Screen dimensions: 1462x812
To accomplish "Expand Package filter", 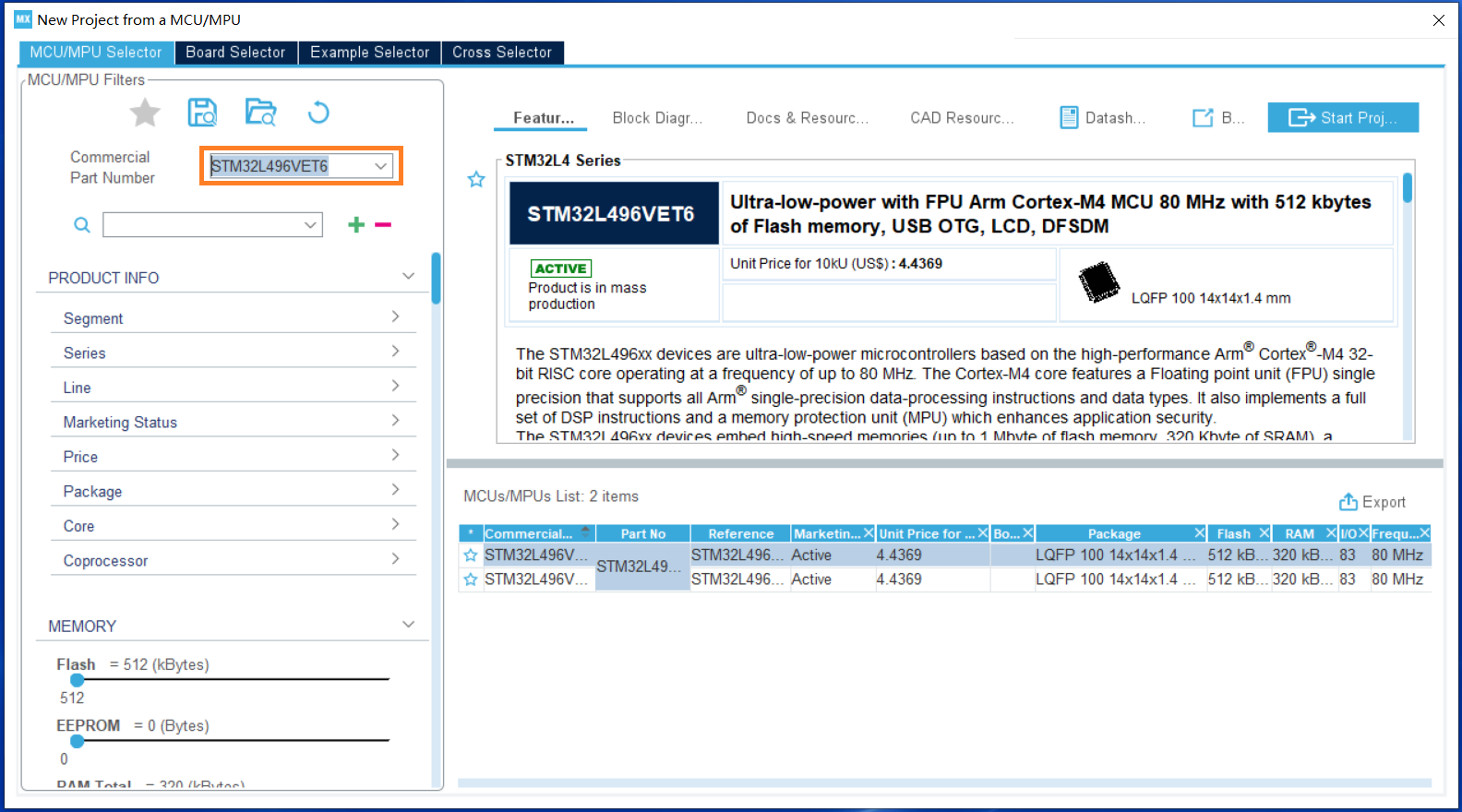I will [395, 490].
